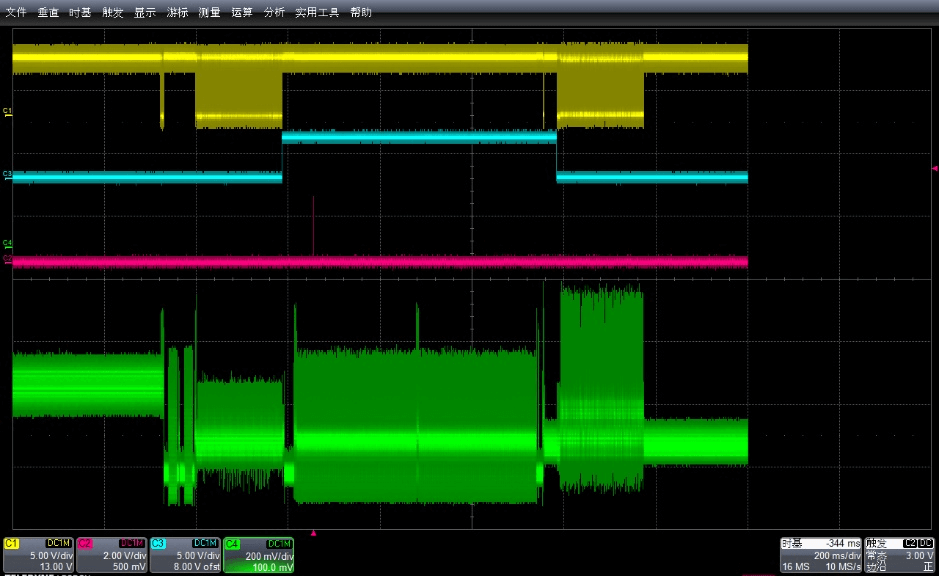Image resolution: width=939 pixels, height=576 pixels.
Task: Open the 帮助 (Help) menu
Action: (x=360, y=13)
